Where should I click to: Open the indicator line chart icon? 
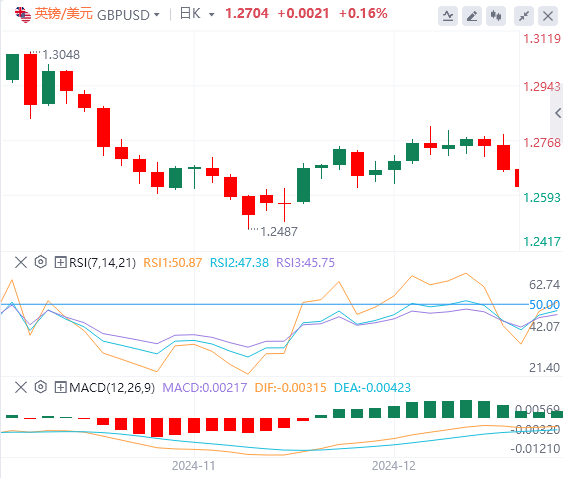coord(448,16)
